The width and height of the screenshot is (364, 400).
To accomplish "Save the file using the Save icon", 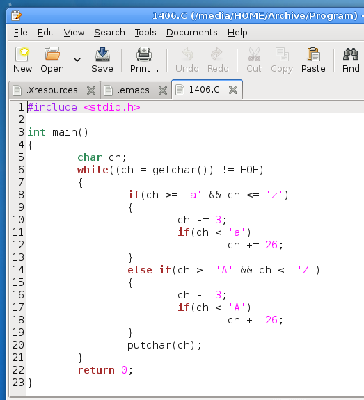I will click(x=102, y=54).
